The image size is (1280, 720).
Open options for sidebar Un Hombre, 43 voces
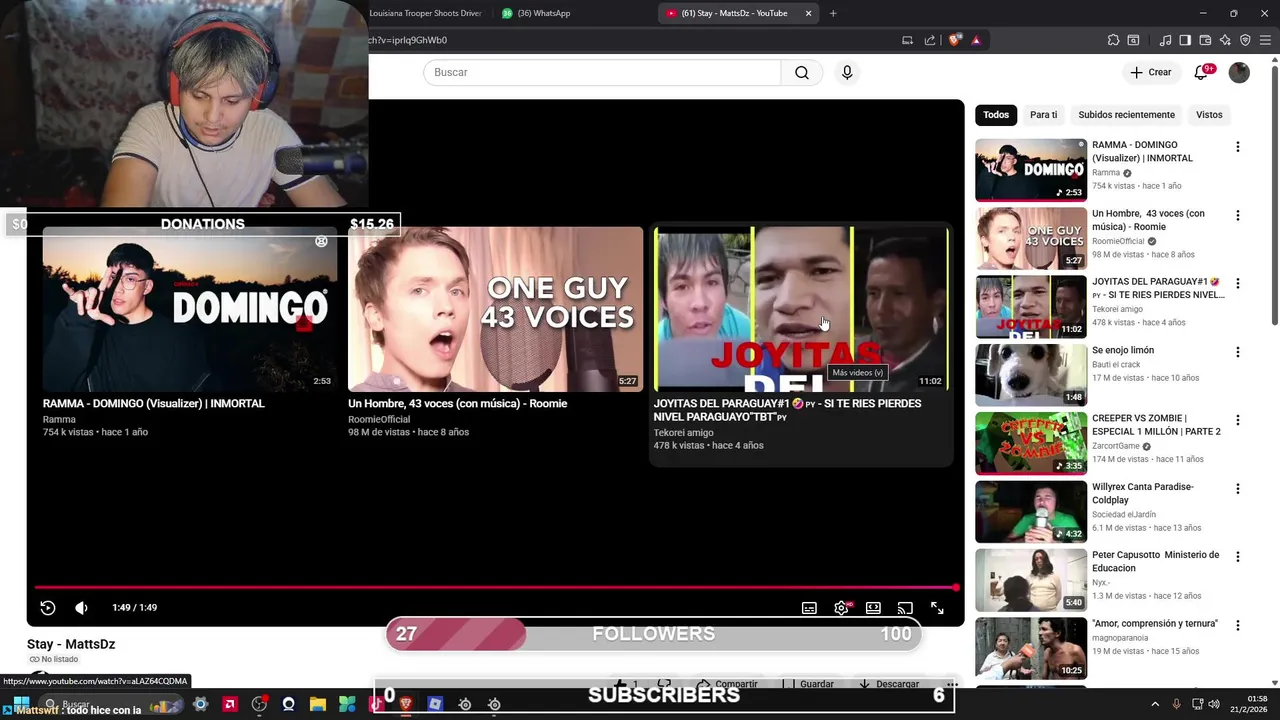pyautogui.click(x=1238, y=215)
